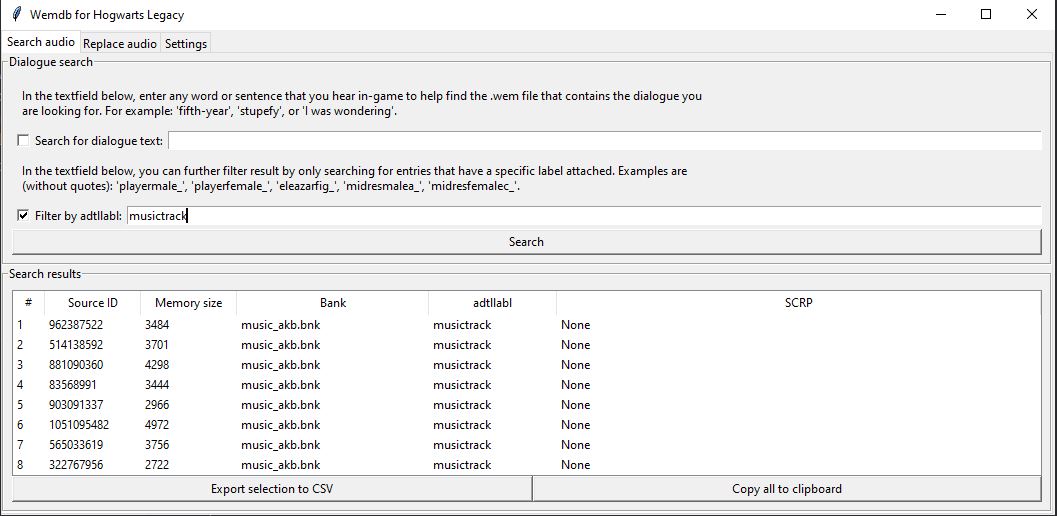
Task: Switch to the Replace audio tab
Action: pos(120,43)
